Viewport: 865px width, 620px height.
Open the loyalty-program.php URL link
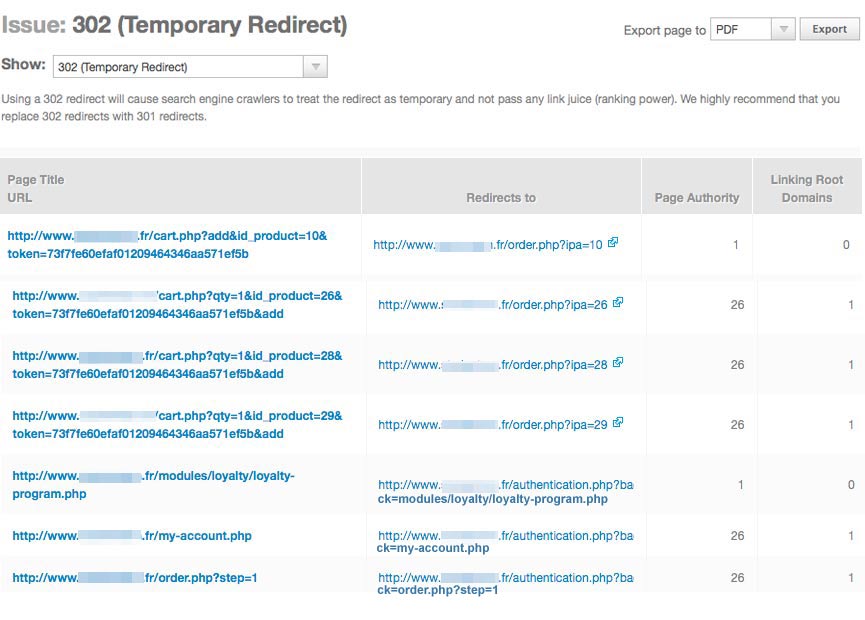click(x=153, y=485)
